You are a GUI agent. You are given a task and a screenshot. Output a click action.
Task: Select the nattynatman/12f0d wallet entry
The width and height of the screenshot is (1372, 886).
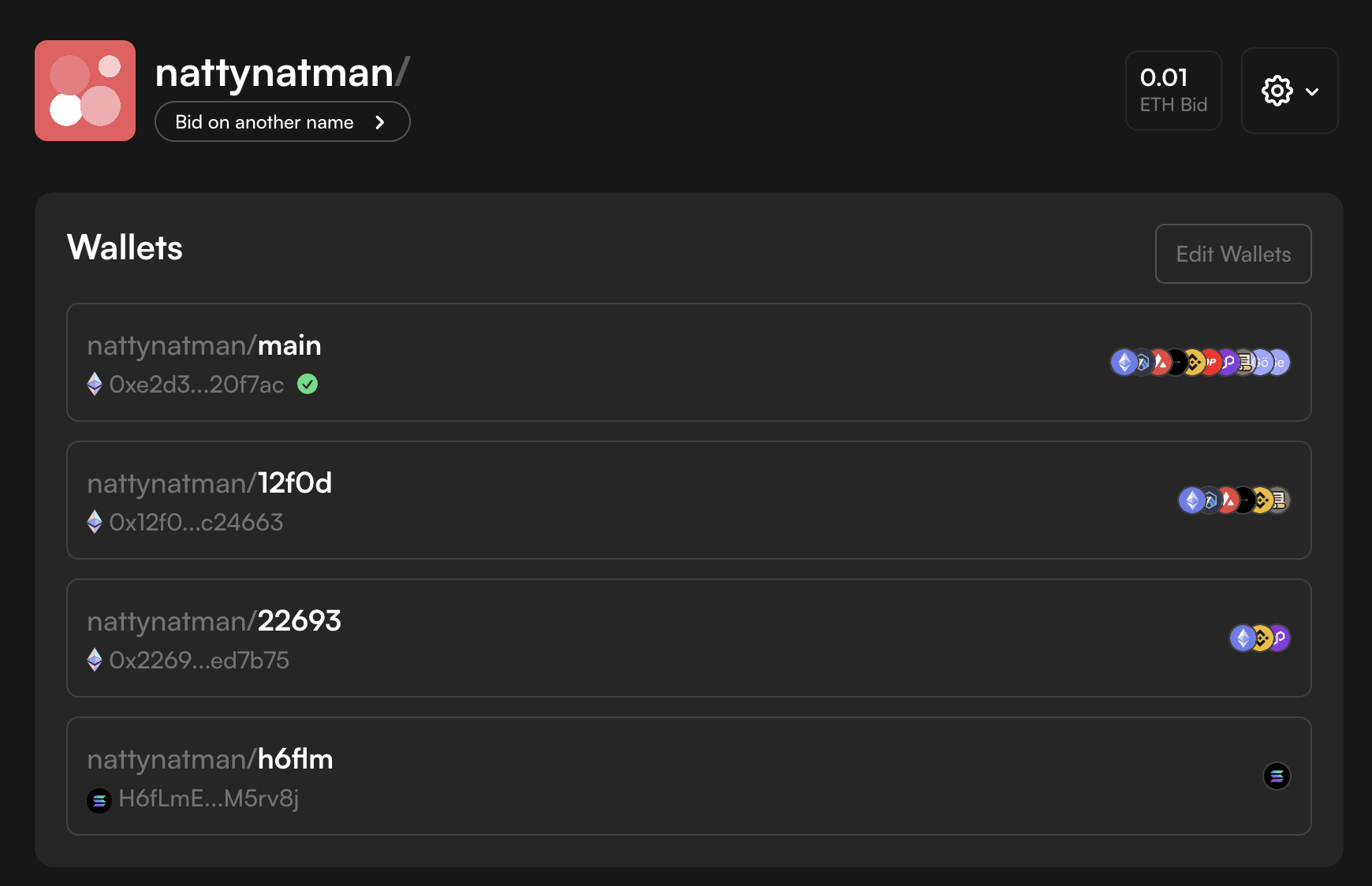(552, 500)
